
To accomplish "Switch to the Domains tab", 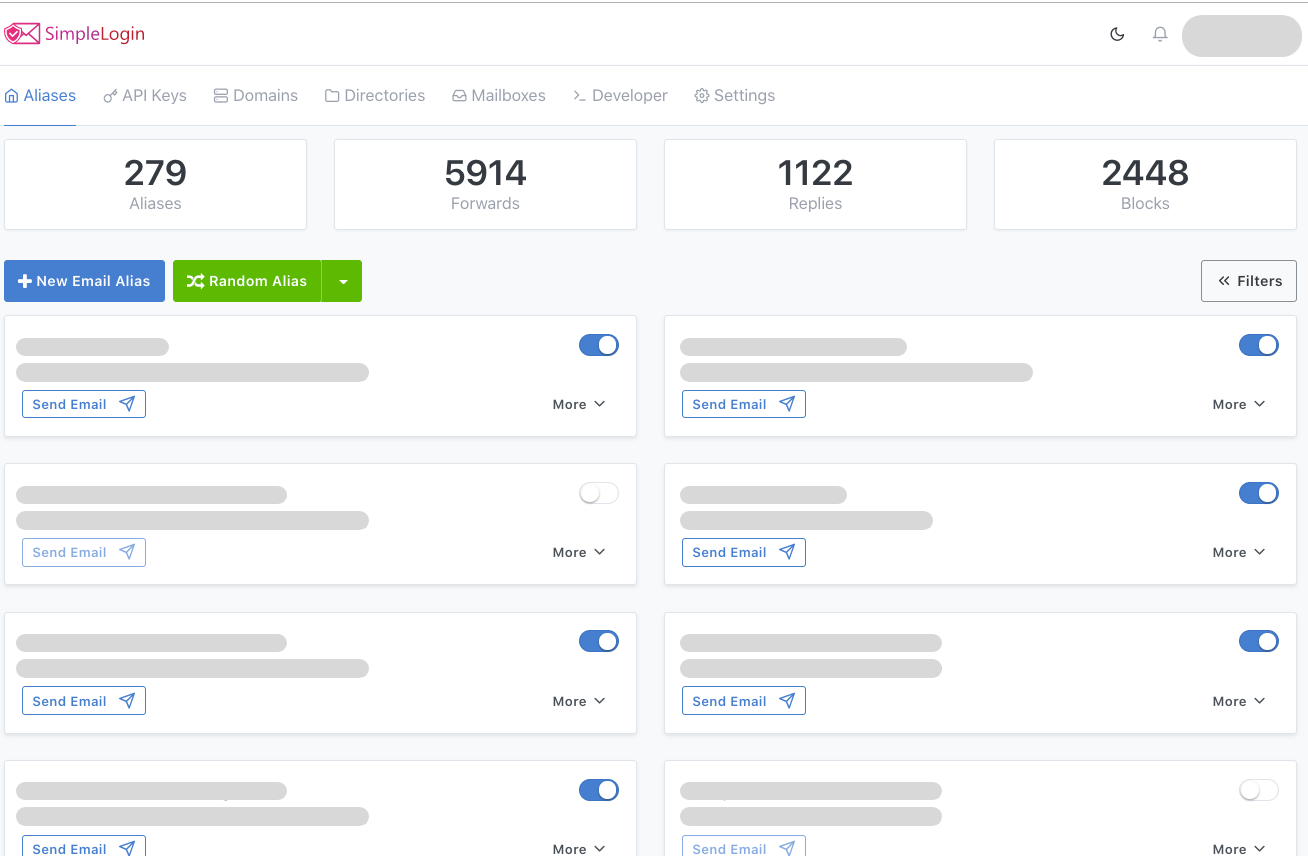I will point(255,96).
